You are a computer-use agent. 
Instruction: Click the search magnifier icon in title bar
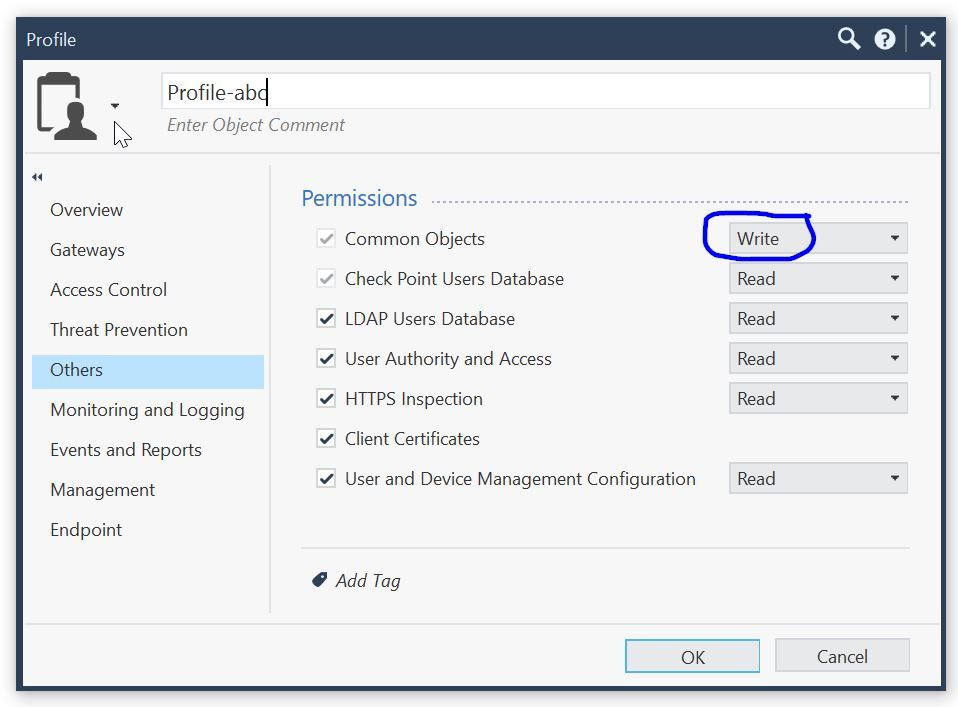point(849,38)
